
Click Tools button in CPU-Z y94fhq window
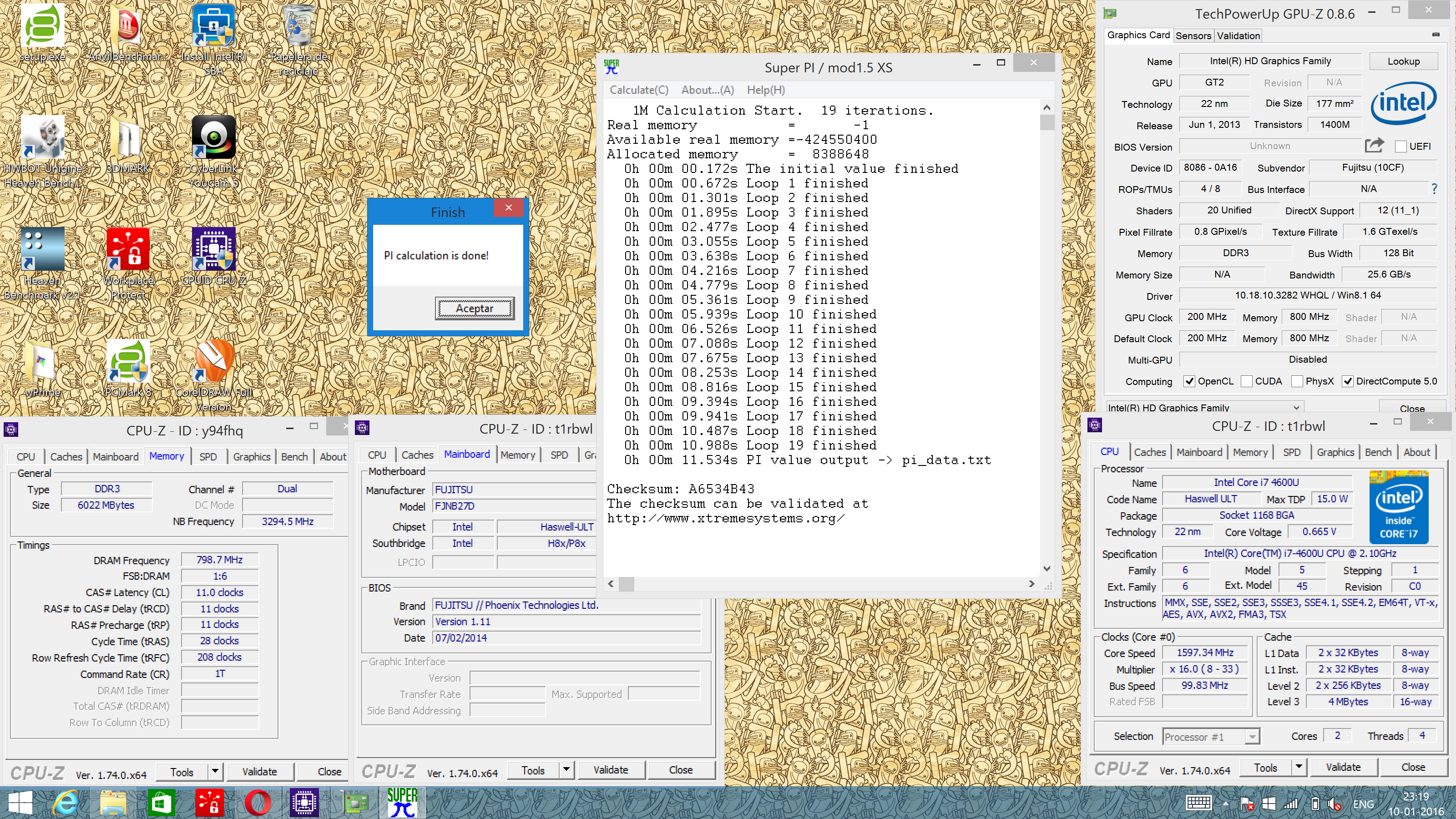click(x=182, y=772)
